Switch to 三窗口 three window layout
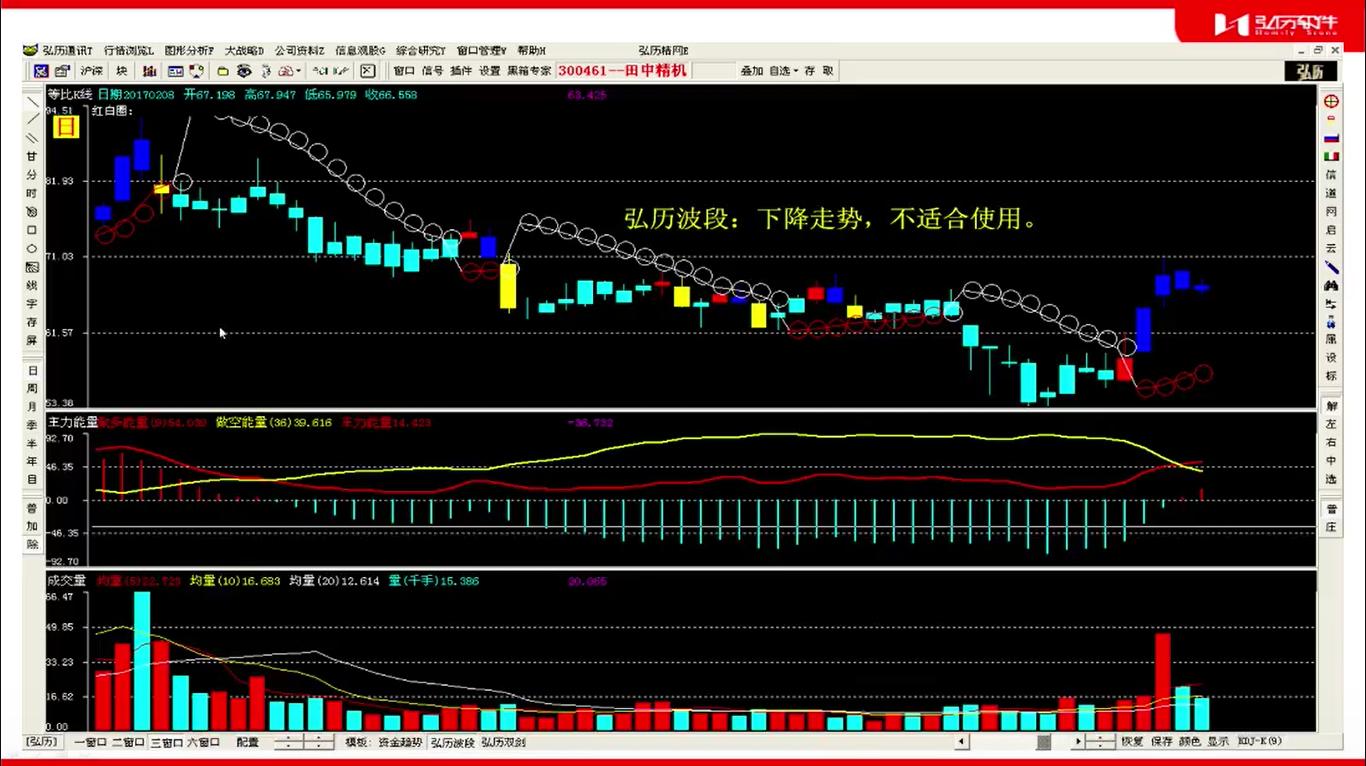1366x766 pixels. coord(166,743)
